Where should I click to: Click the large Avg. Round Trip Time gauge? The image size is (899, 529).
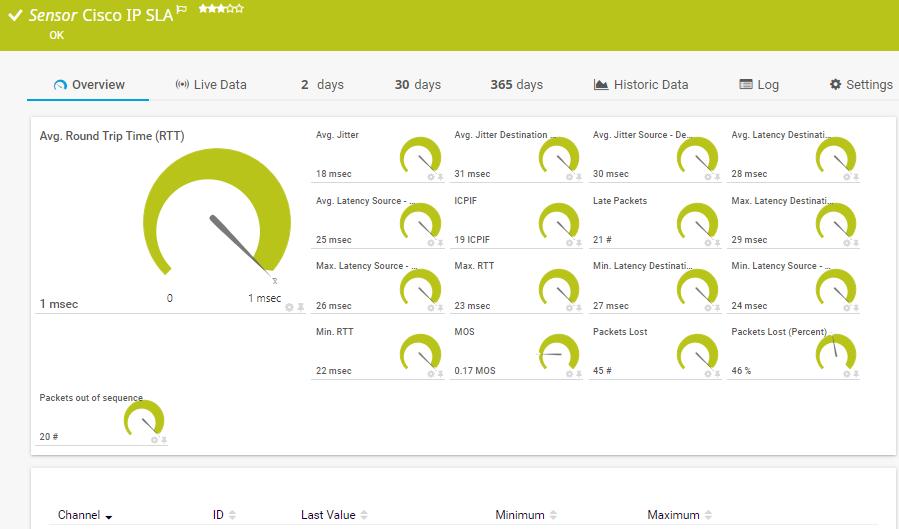(x=217, y=213)
